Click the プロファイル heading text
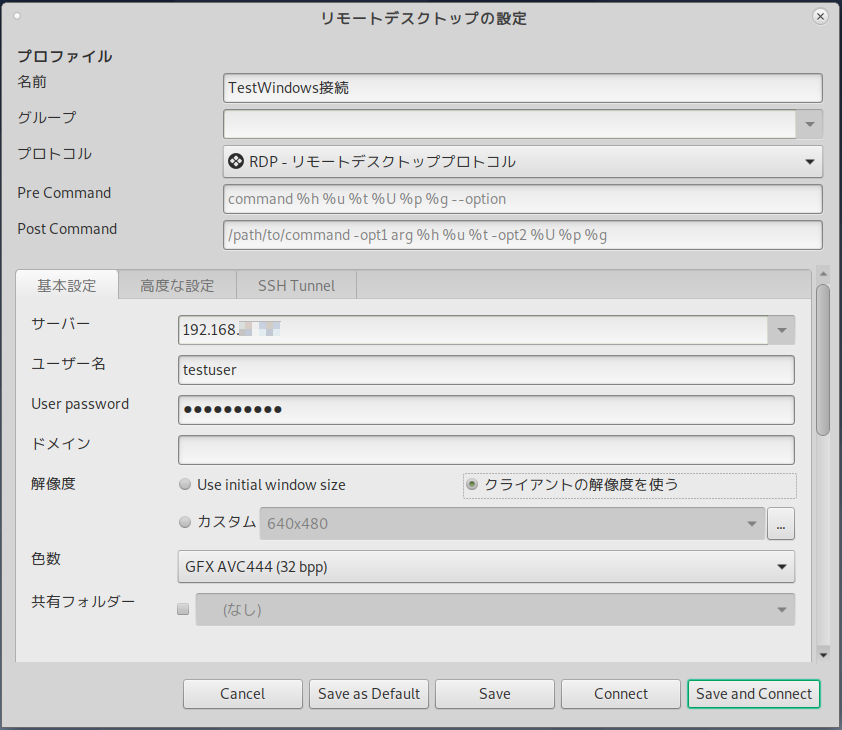Viewport: 842px width, 730px height. point(65,56)
